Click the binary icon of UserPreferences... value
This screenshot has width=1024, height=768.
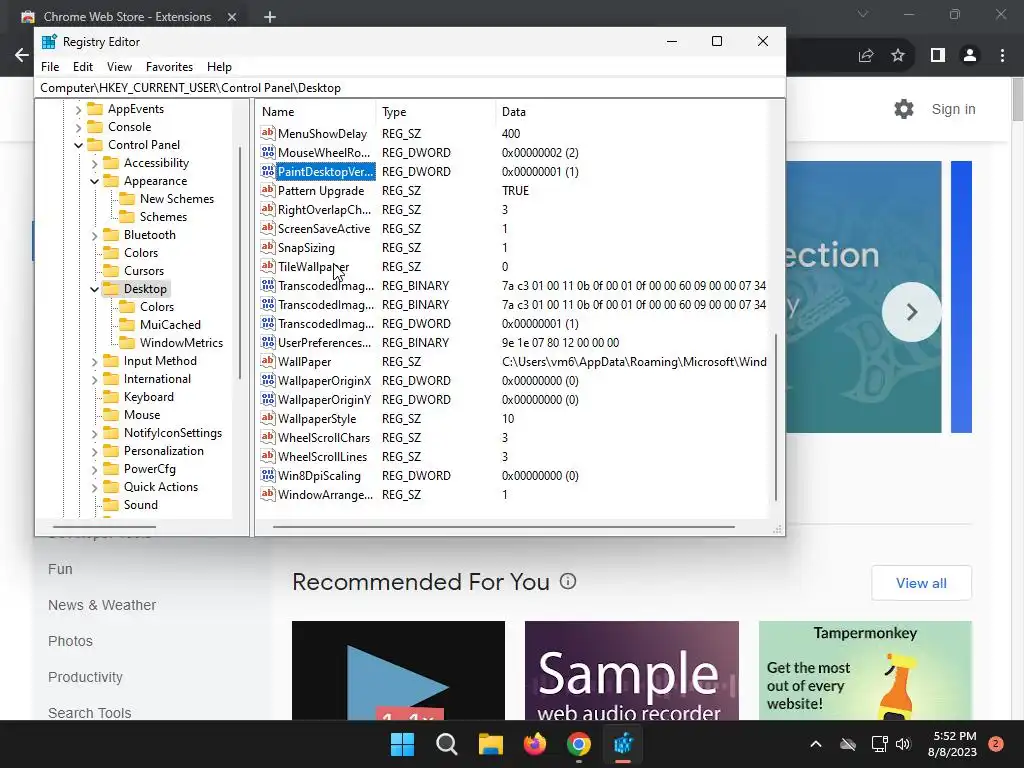pyautogui.click(x=268, y=342)
